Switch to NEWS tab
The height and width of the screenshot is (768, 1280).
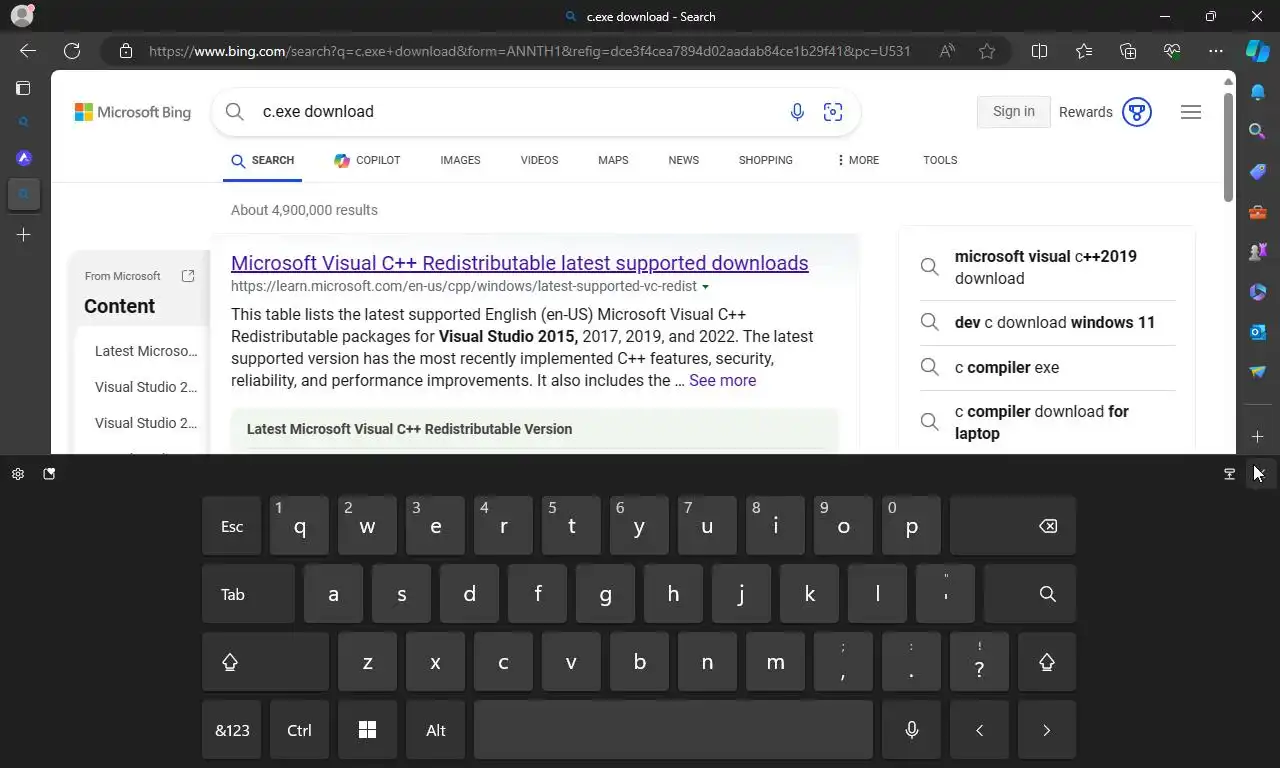click(x=684, y=160)
